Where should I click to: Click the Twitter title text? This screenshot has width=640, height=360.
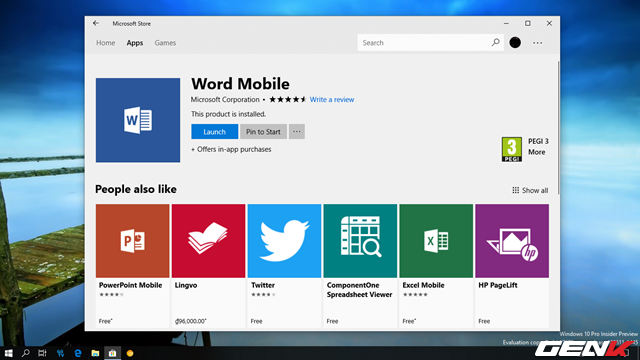[263, 285]
